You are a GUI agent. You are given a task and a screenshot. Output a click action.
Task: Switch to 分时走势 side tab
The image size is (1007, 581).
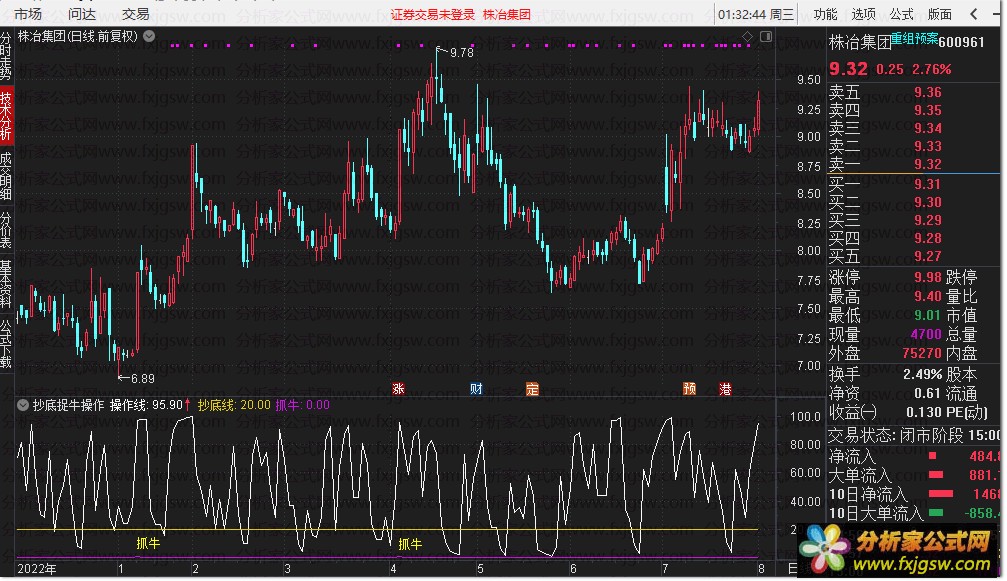pyautogui.click(x=6, y=55)
